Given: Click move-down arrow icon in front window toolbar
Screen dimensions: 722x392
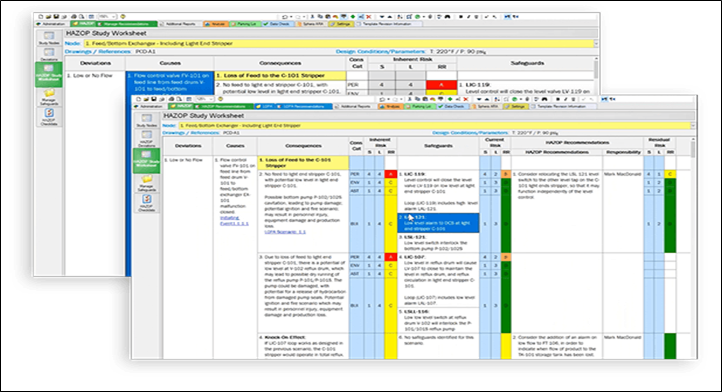Looking at the screenshot, I should (x=479, y=99).
